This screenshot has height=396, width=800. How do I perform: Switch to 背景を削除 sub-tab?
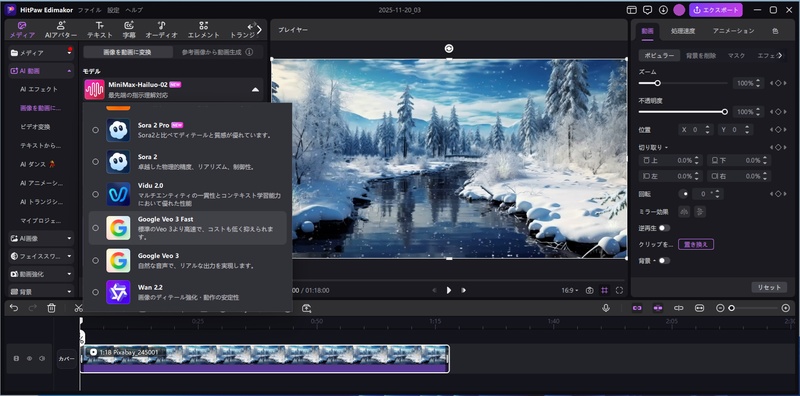(x=701, y=55)
